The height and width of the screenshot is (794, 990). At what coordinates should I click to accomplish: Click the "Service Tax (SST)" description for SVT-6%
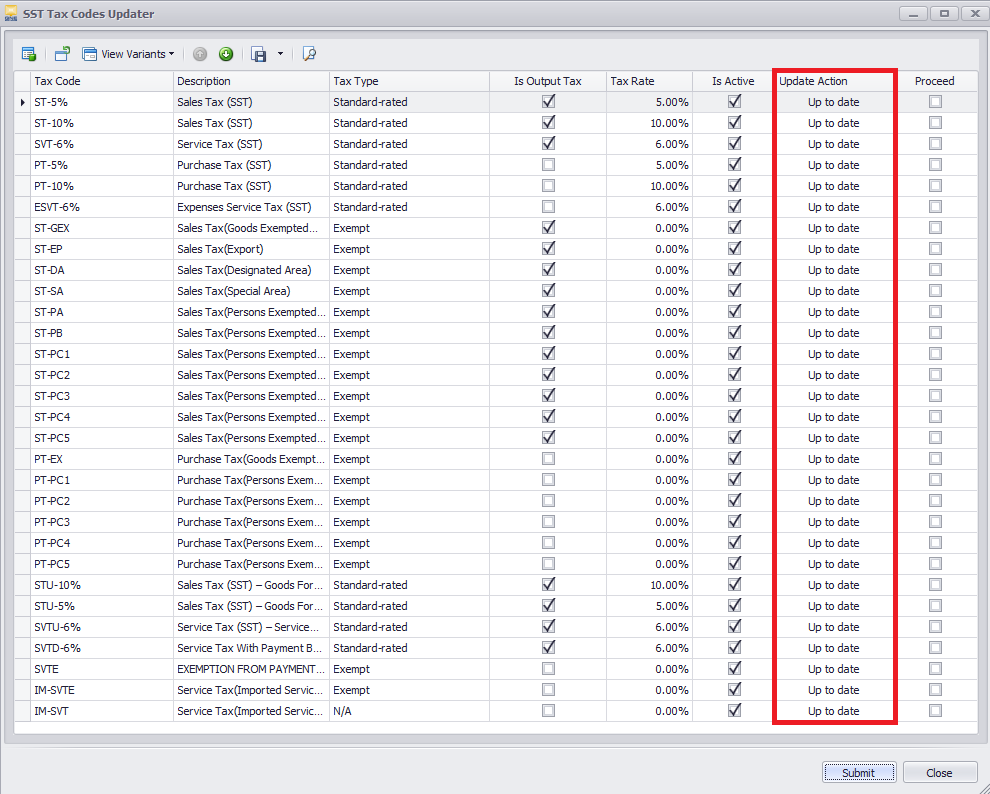tap(251, 144)
